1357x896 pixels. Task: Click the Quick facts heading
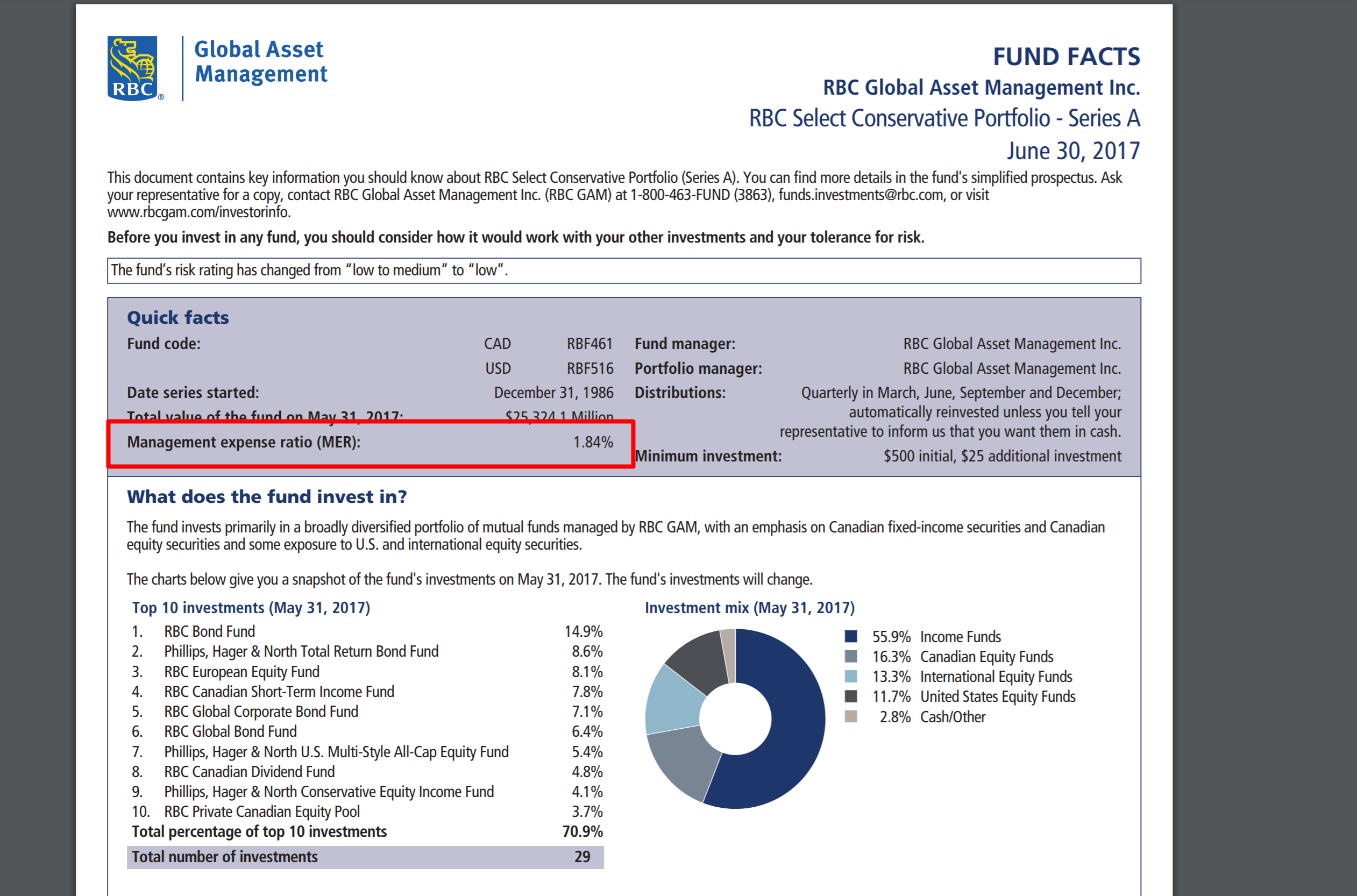click(177, 318)
